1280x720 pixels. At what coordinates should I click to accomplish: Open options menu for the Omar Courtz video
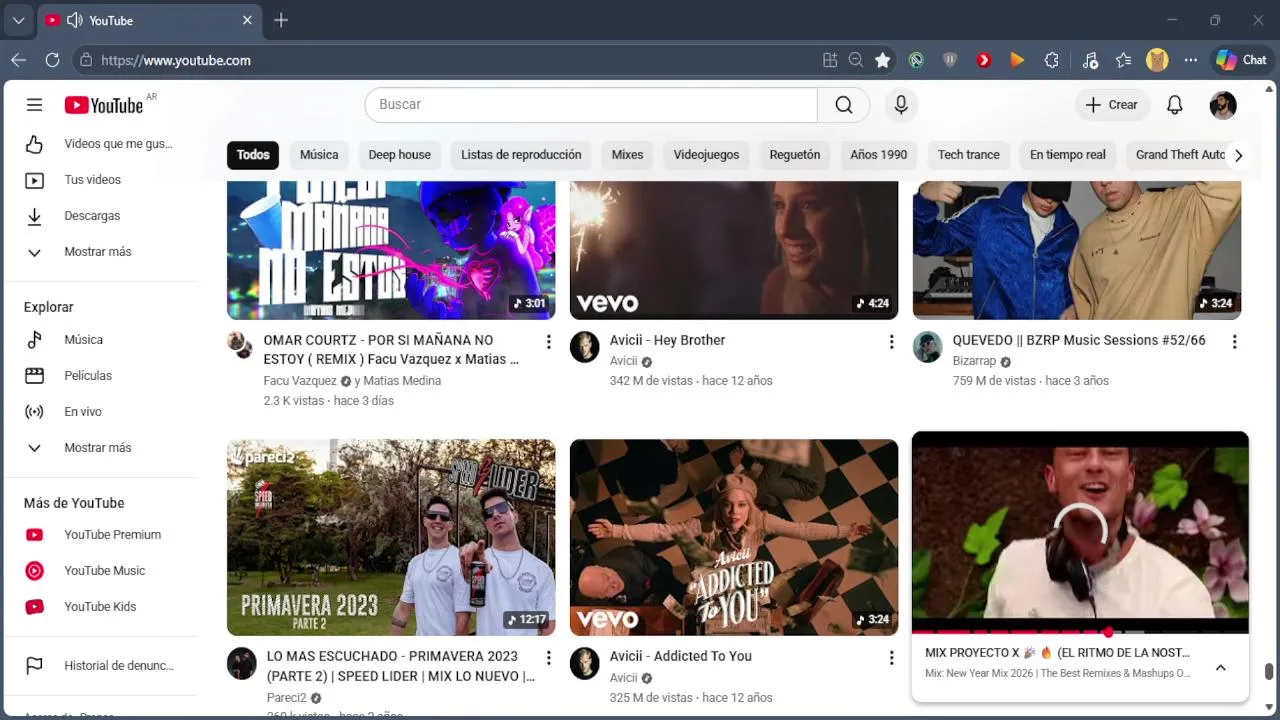[548, 342]
